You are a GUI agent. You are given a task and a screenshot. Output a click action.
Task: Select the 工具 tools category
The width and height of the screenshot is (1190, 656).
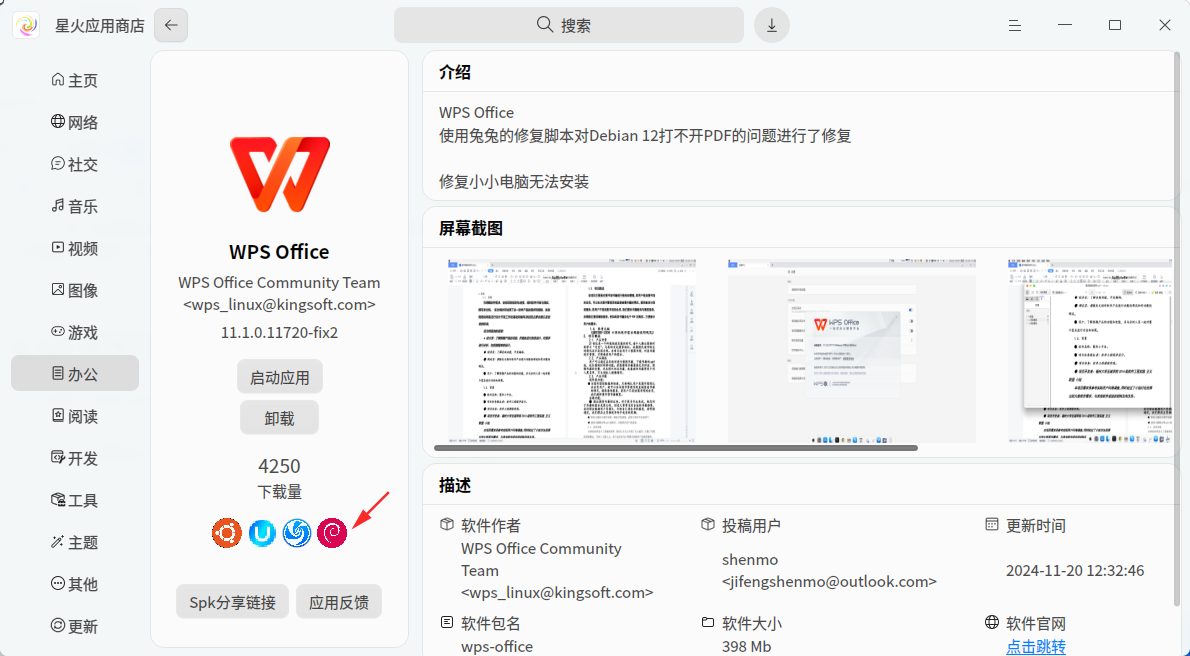[74, 500]
